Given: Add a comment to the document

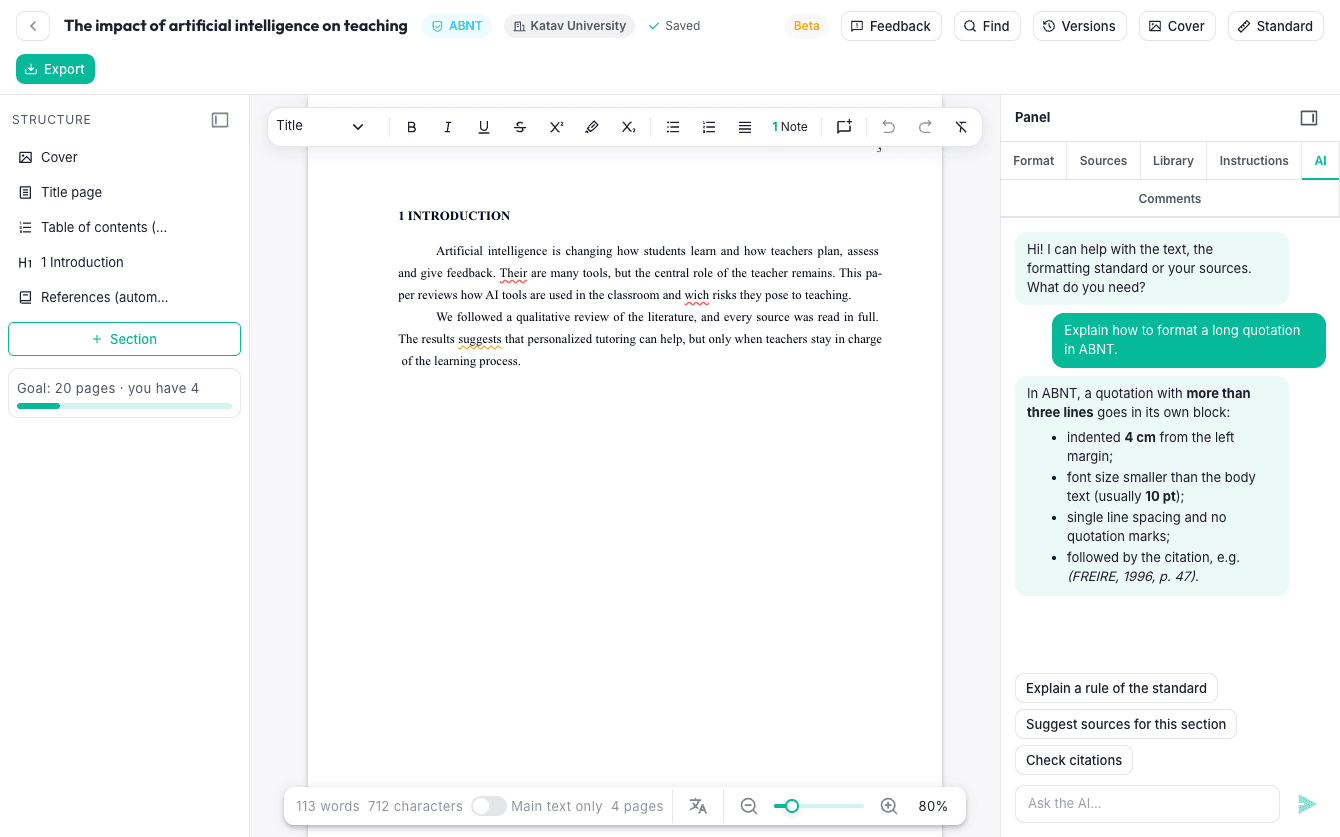Looking at the screenshot, I should 844,127.
